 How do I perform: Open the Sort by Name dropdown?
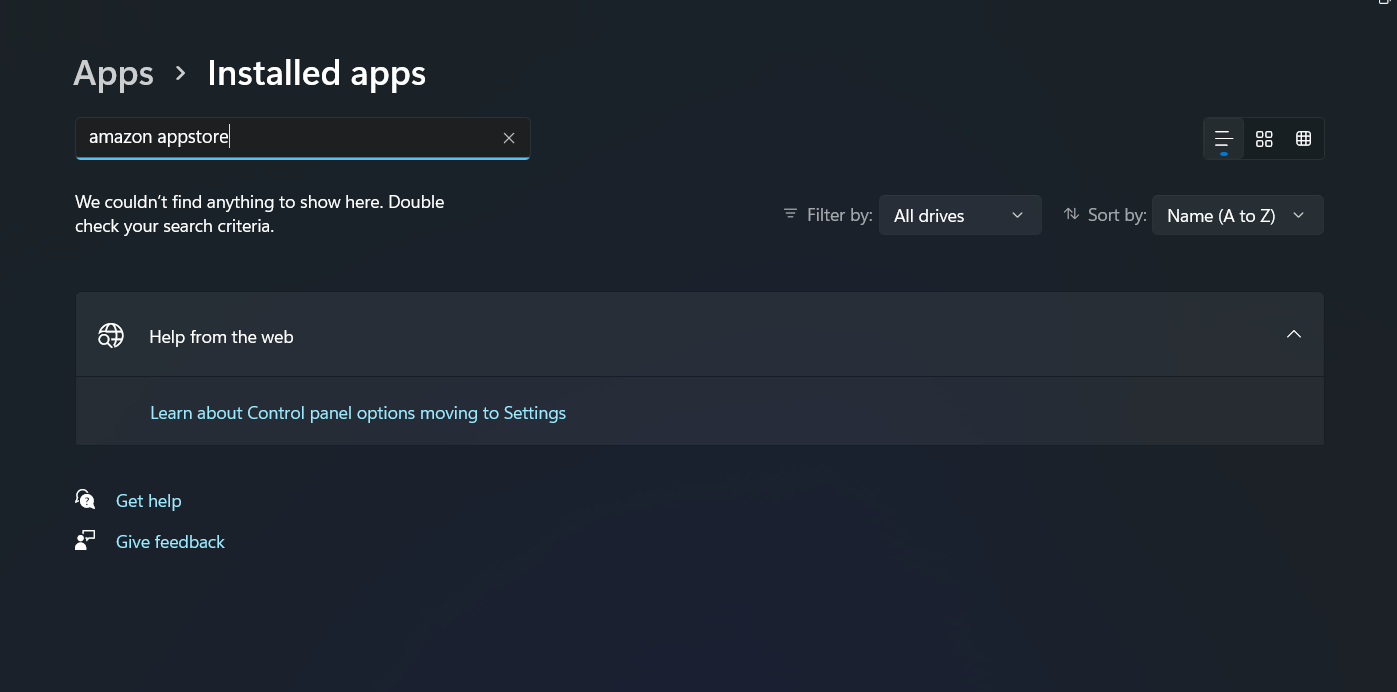coord(1237,215)
